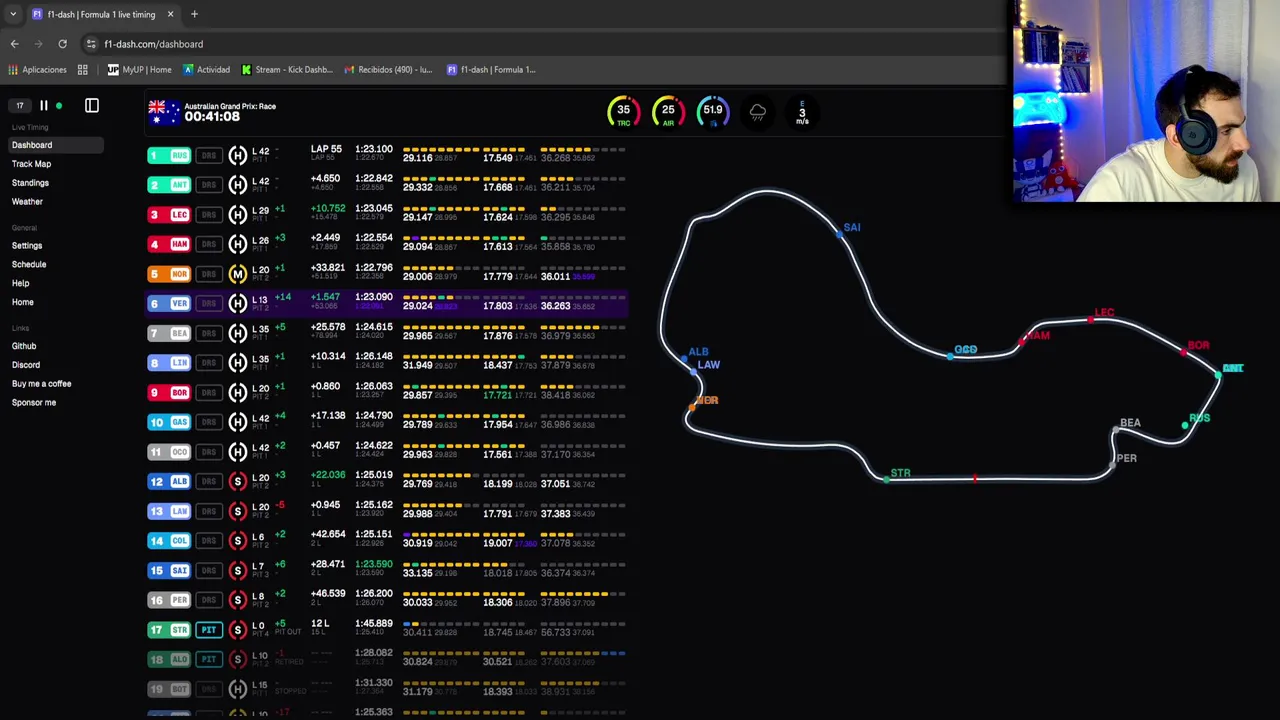Click the PIT indicator for STR
1280x720 pixels.
(208, 630)
